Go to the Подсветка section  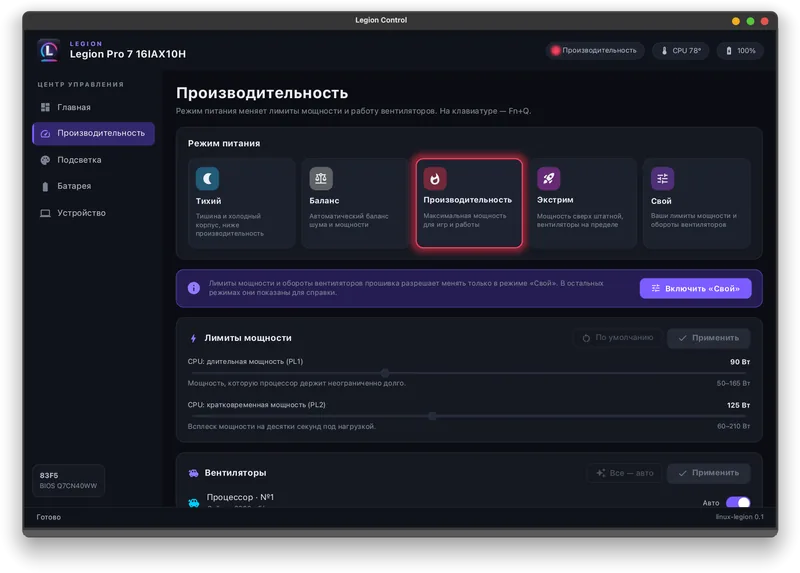(93, 160)
